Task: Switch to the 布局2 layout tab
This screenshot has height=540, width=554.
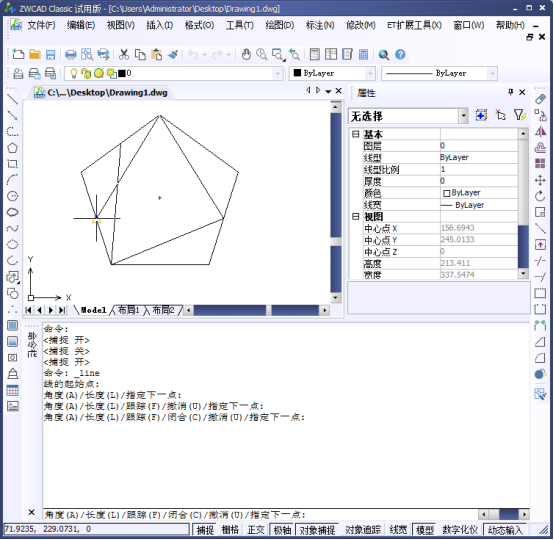Action: (163, 310)
